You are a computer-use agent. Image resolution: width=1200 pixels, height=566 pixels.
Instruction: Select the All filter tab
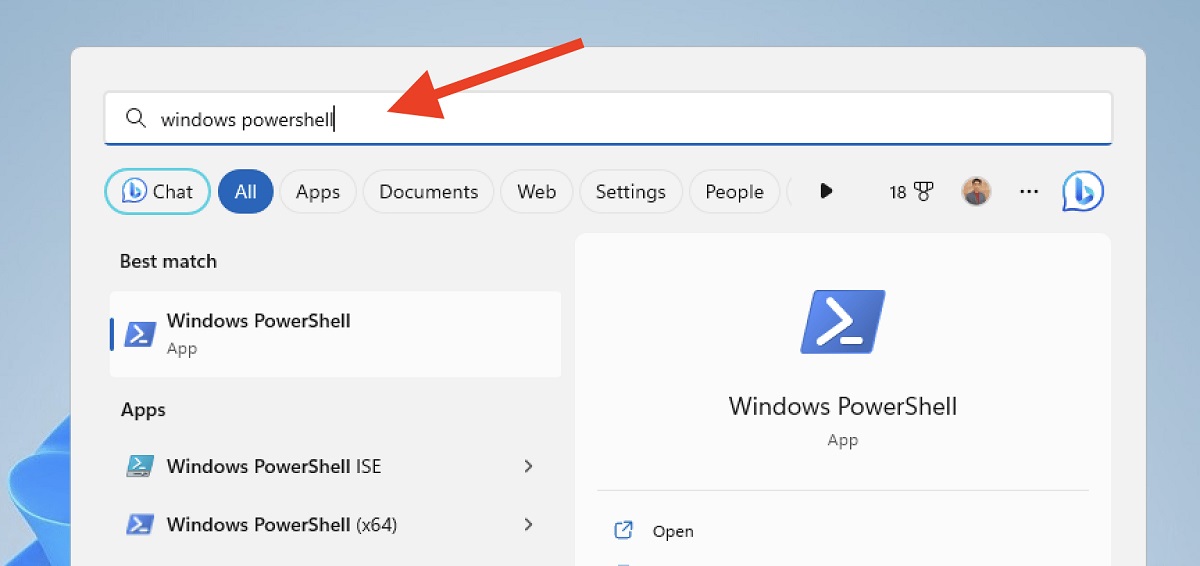pyautogui.click(x=246, y=192)
